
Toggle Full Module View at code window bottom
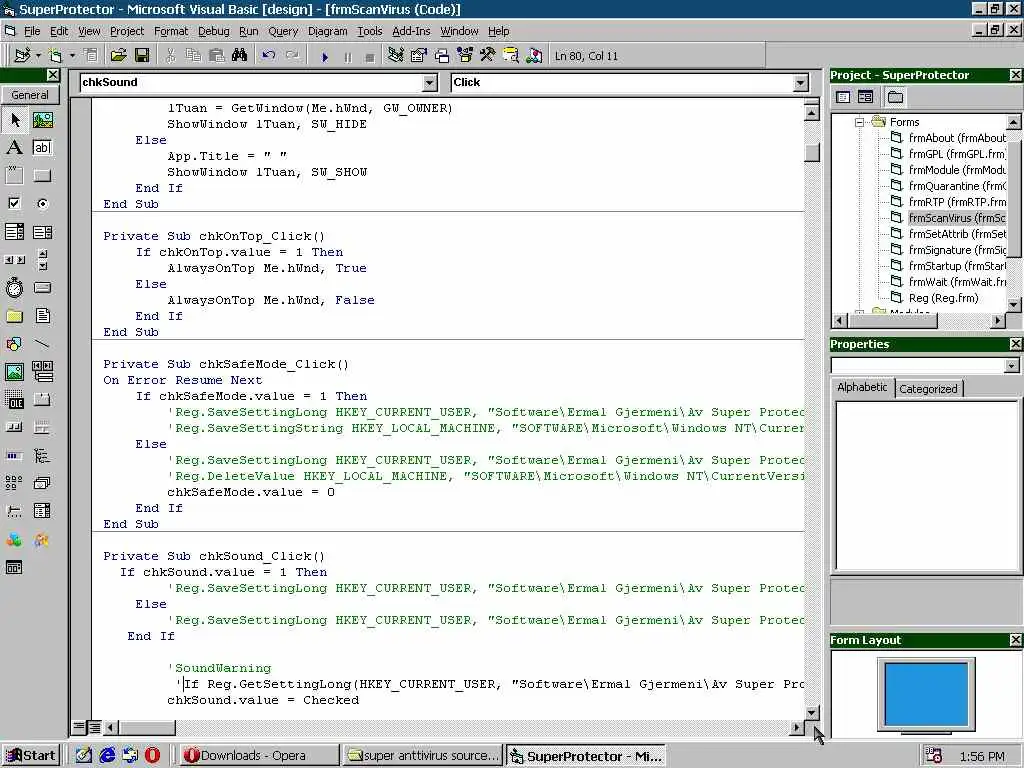[95, 727]
